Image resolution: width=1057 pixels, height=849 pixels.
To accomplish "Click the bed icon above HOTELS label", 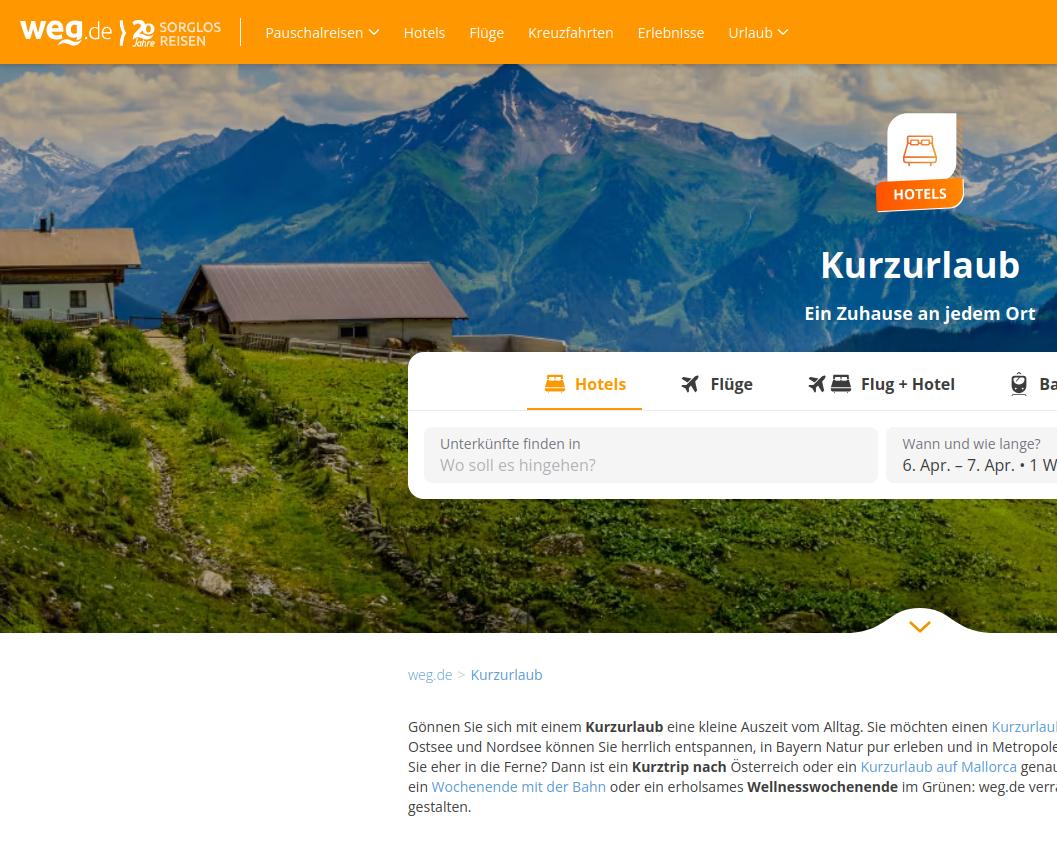I will point(920,150).
